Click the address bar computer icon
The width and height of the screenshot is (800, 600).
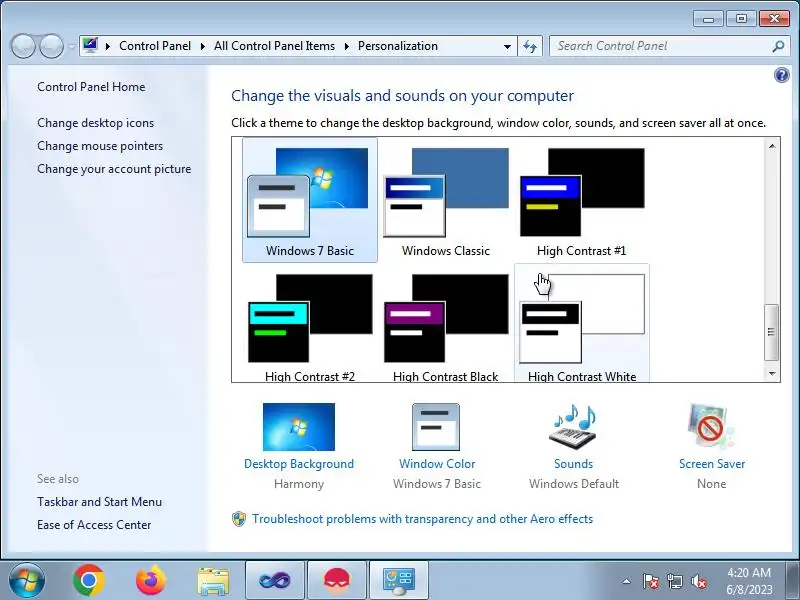(90, 46)
